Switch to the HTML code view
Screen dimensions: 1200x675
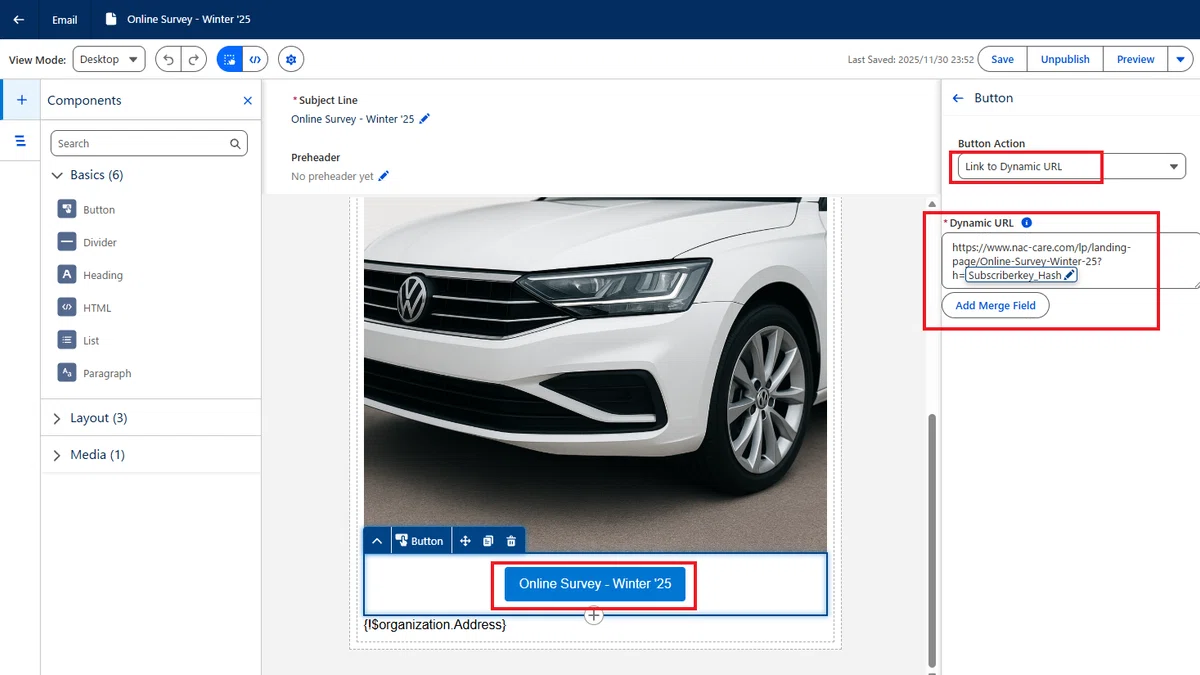(256, 59)
